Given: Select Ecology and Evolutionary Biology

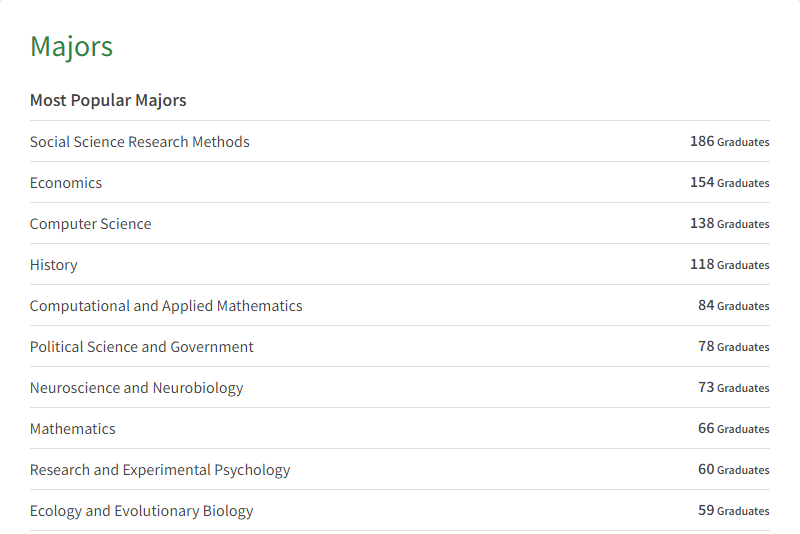Looking at the screenshot, I should coord(142,511).
